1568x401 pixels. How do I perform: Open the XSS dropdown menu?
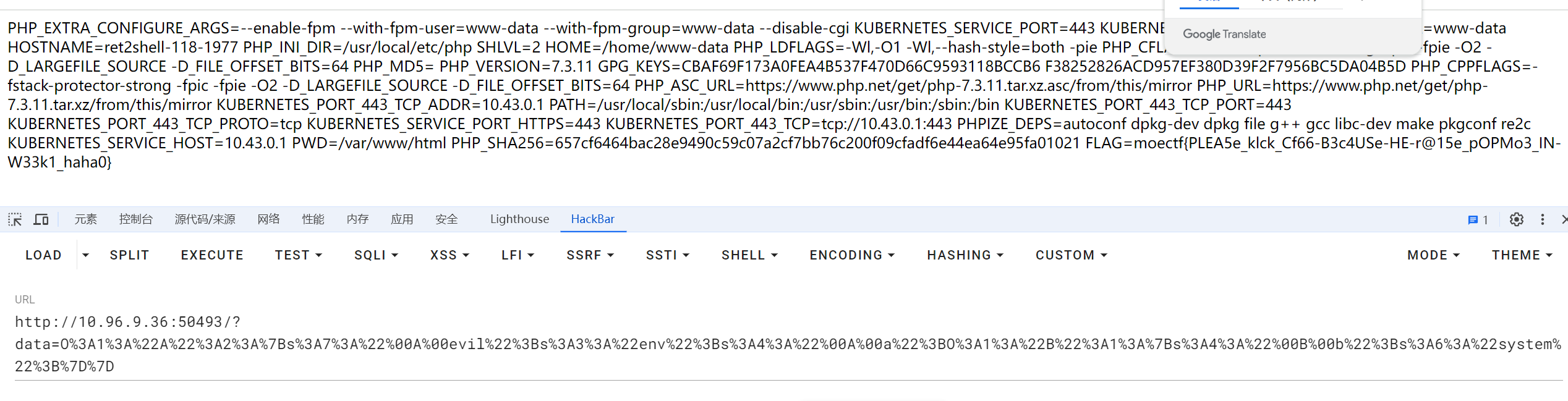coord(450,255)
